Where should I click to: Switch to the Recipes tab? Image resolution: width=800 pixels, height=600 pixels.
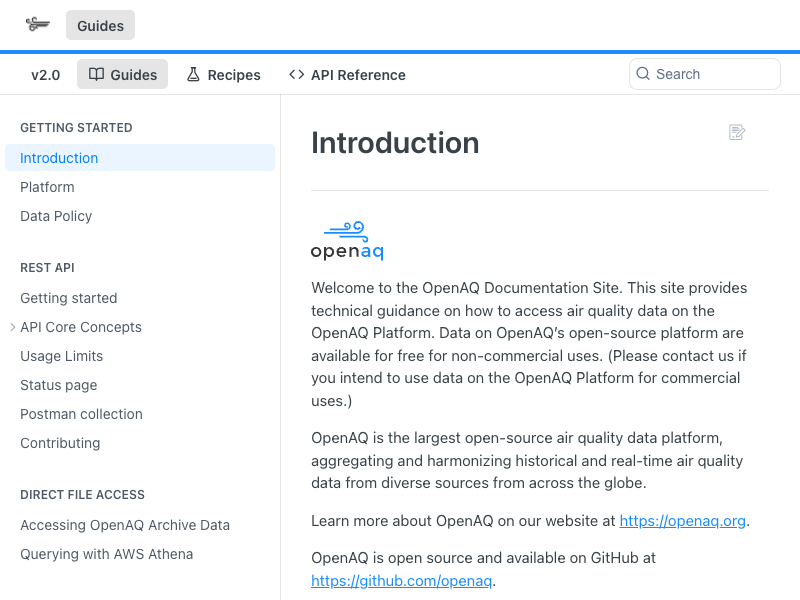point(223,74)
